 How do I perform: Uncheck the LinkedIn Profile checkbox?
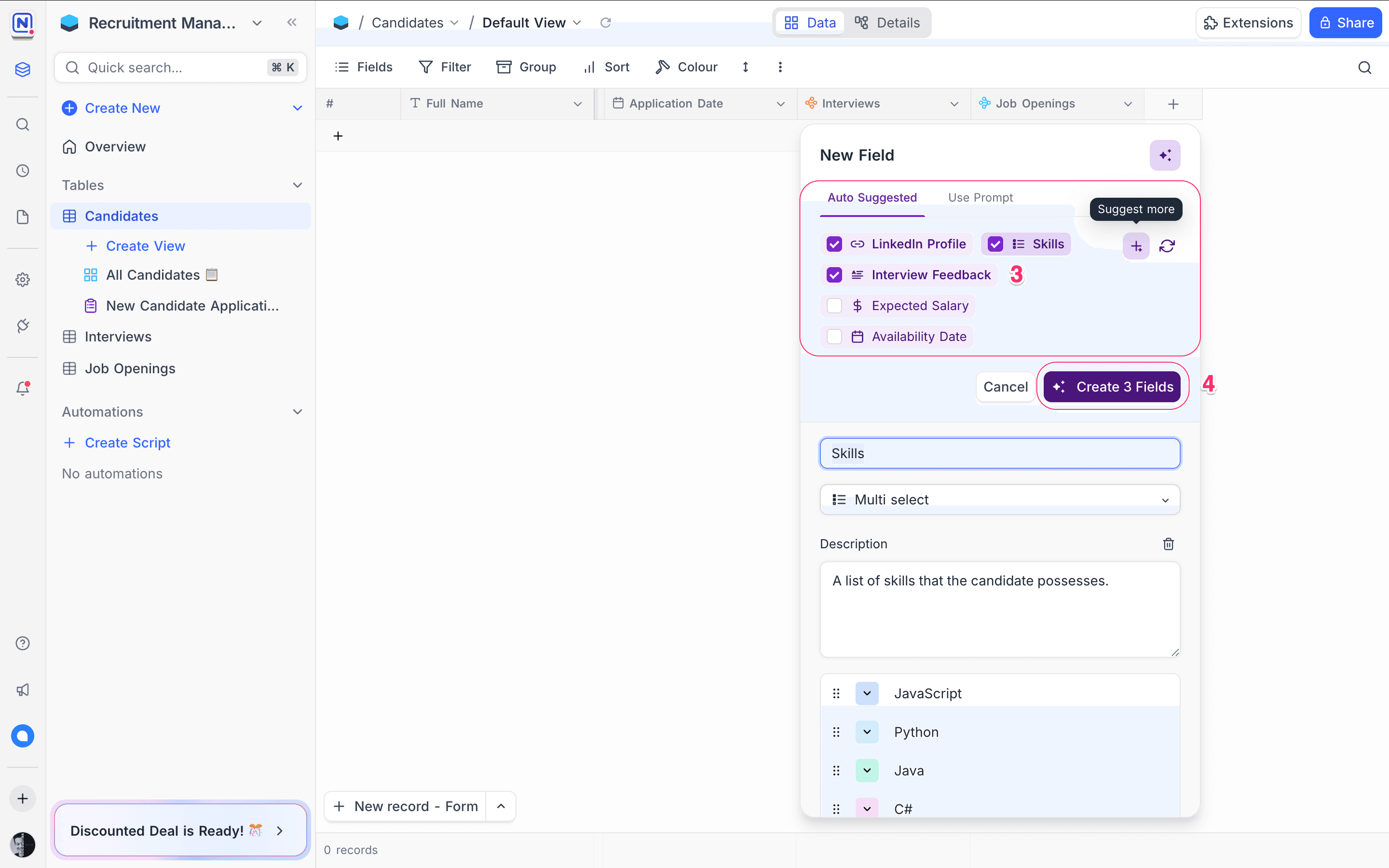point(834,244)
